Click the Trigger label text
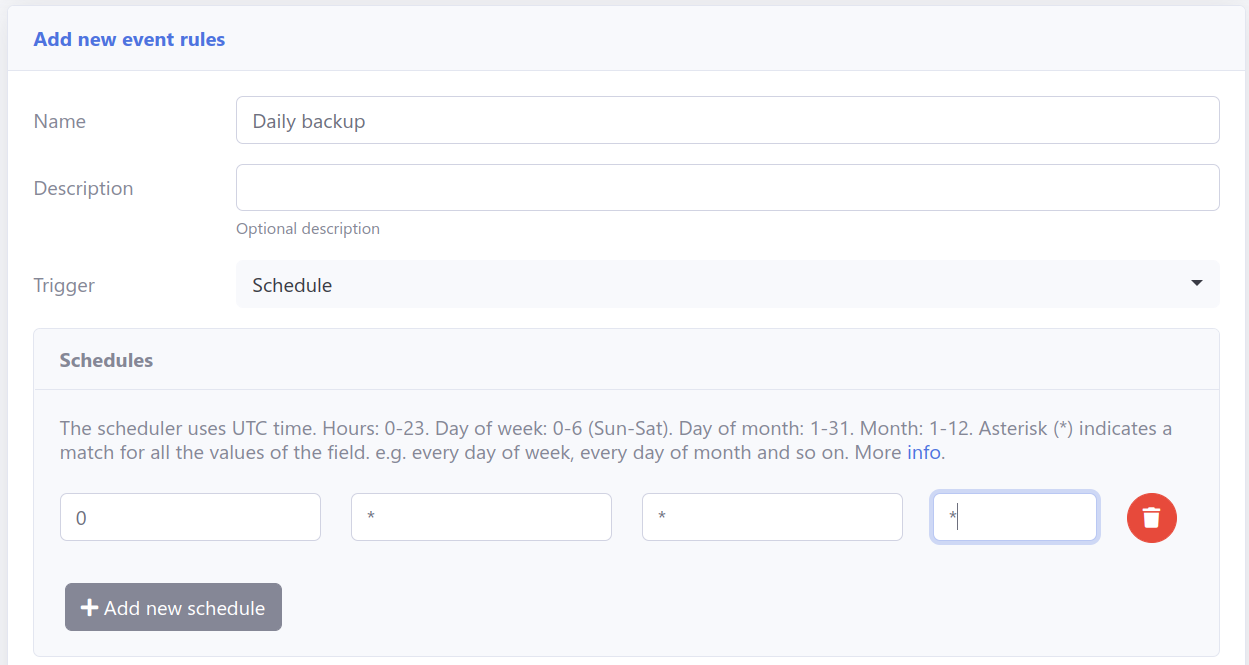Screen dimensions: 1249x665 (x=63, y=285)
